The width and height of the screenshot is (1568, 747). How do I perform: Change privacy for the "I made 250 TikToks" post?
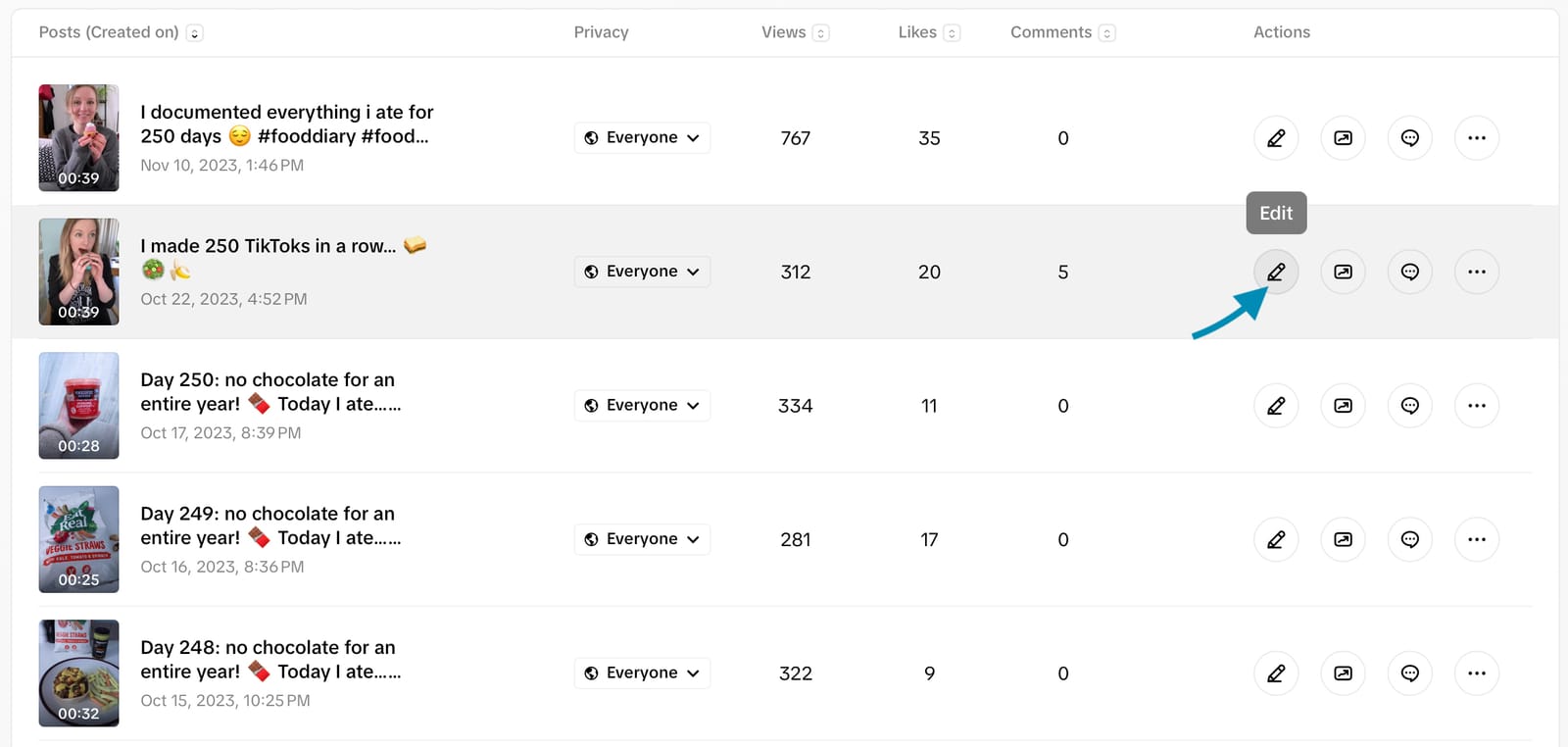[641, 271]
